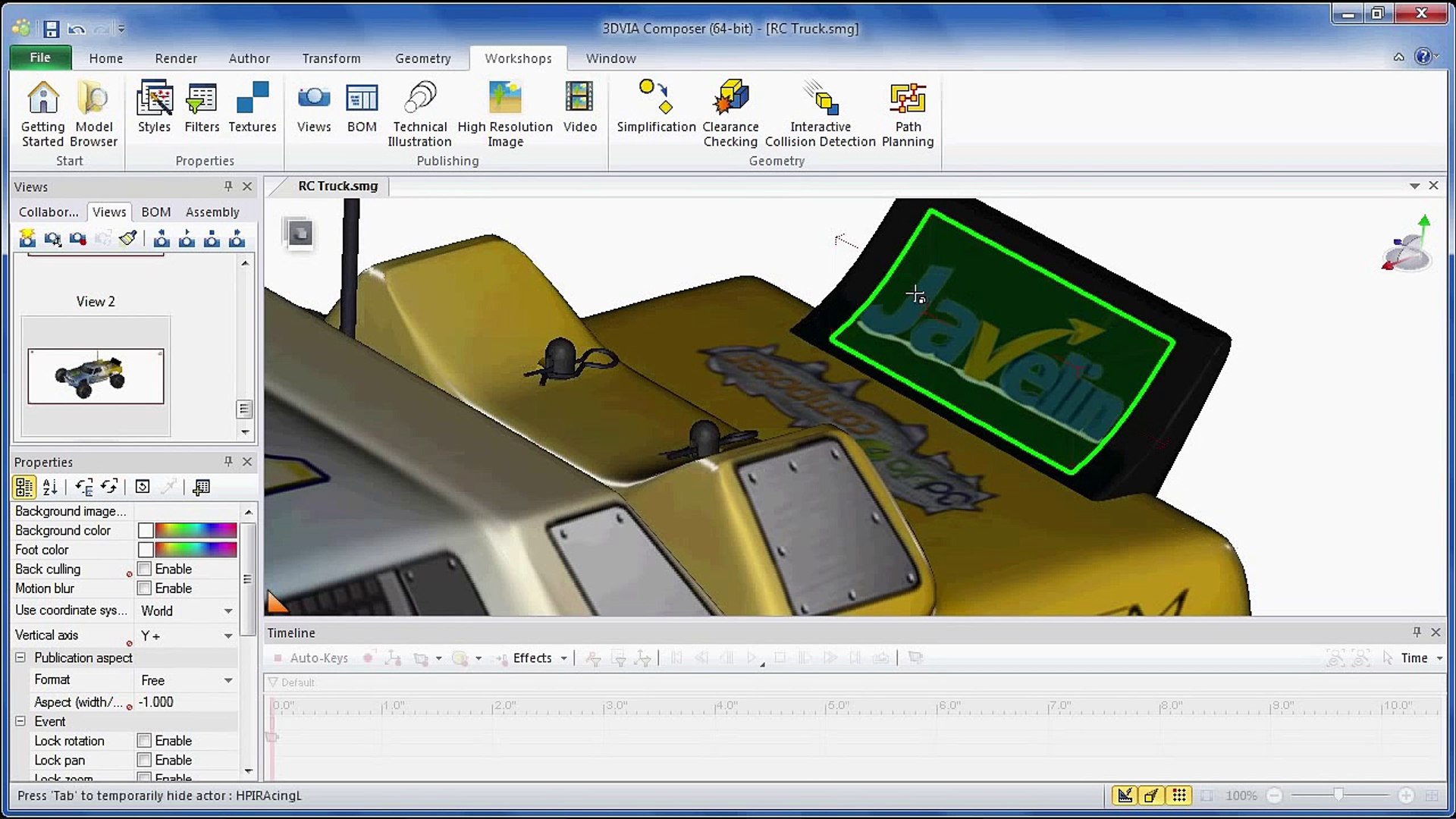Collapse the Publication aspect group

(20, 657)
